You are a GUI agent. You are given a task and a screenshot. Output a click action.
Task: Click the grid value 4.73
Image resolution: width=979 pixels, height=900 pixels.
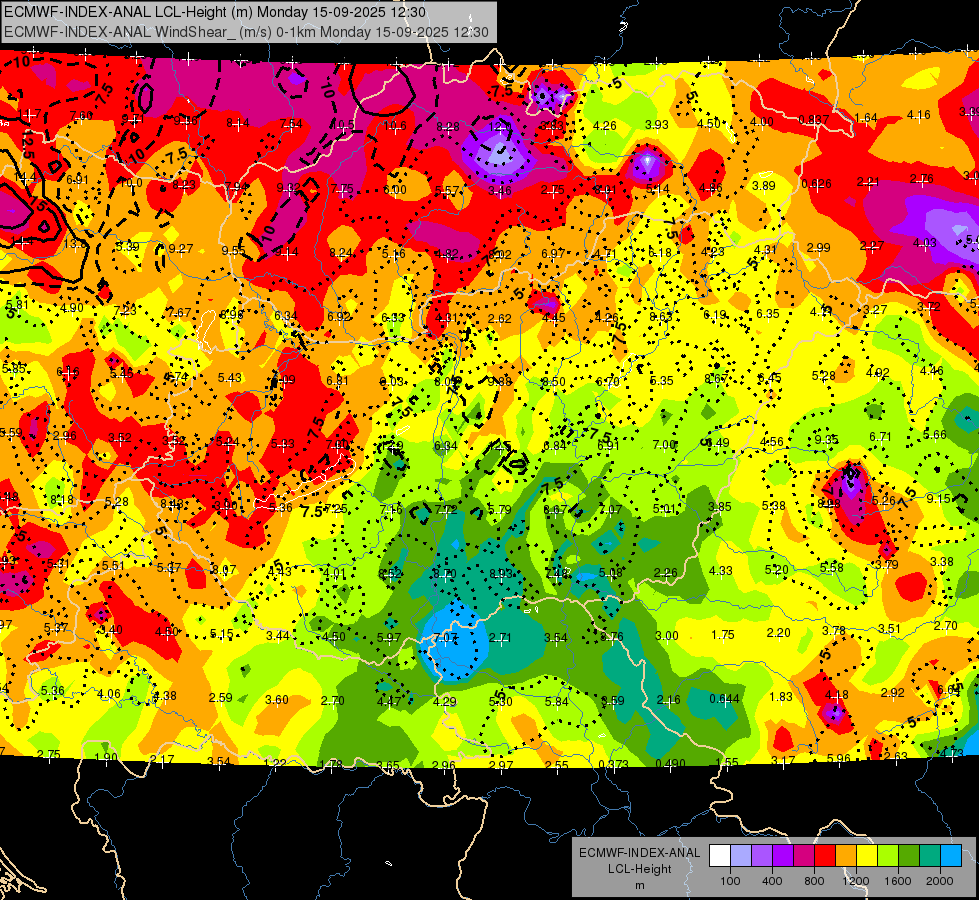pos(952,753)
